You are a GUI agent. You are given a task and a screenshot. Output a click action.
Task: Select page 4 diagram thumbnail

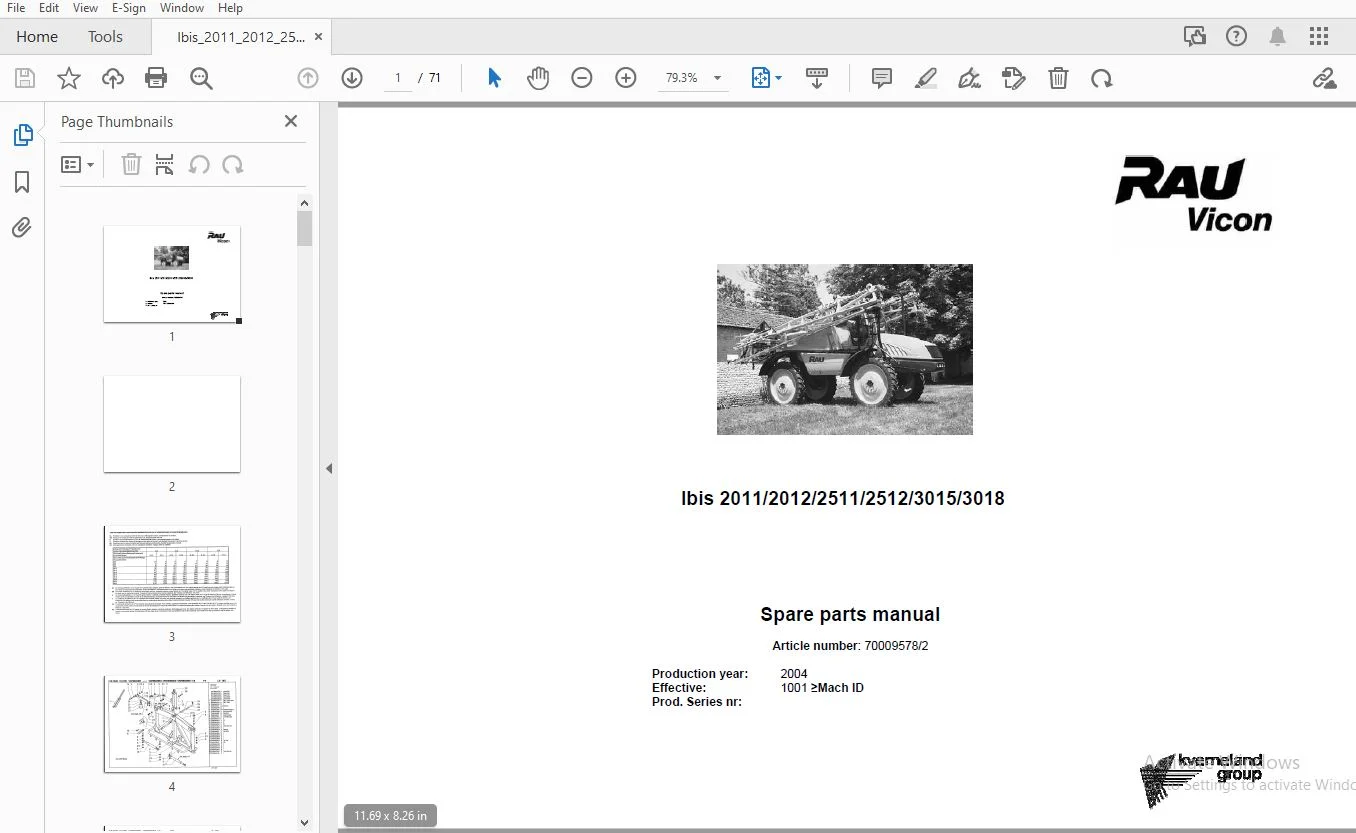172,724
